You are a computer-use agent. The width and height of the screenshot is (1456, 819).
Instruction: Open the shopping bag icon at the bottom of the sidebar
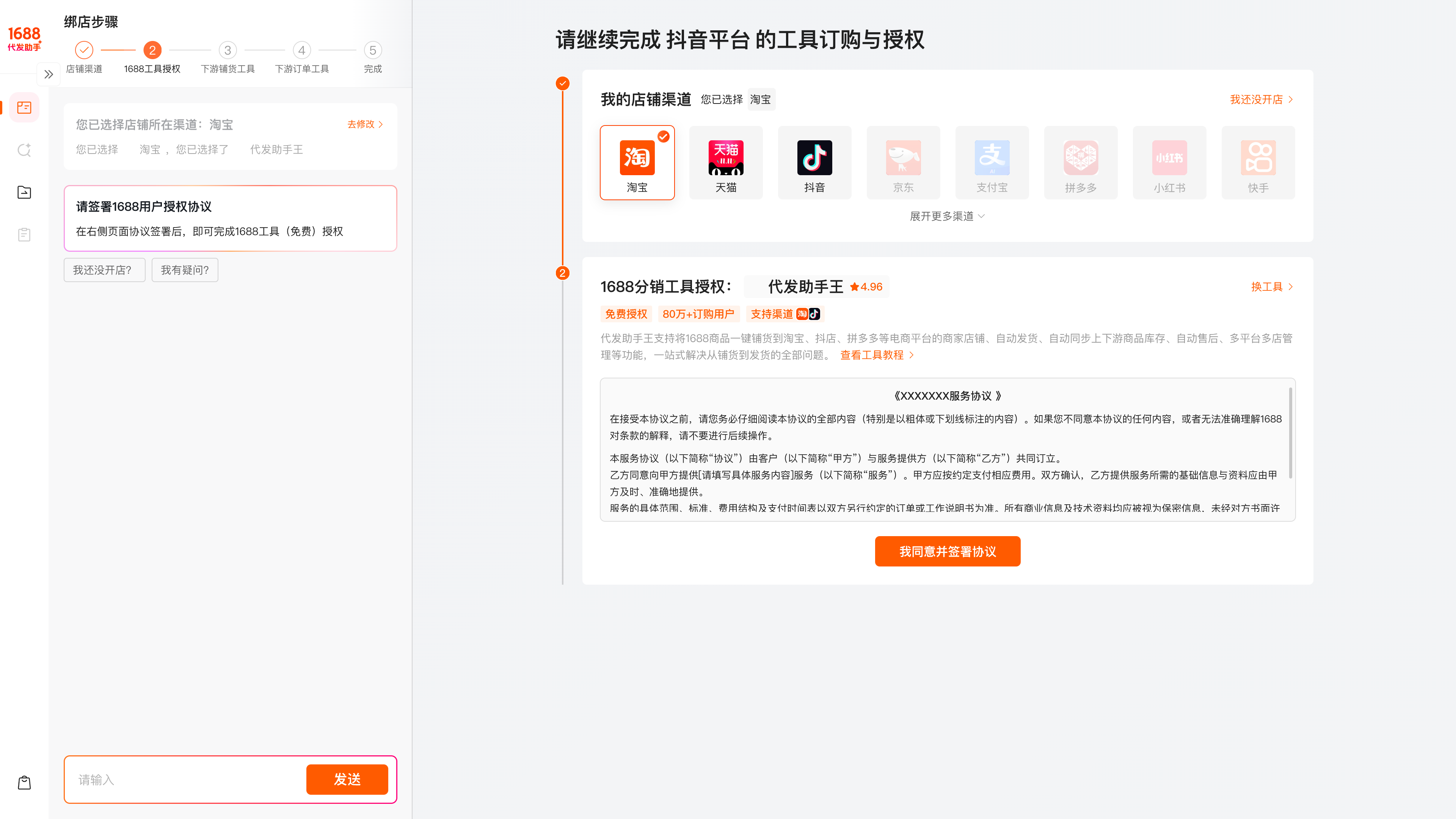24,782
